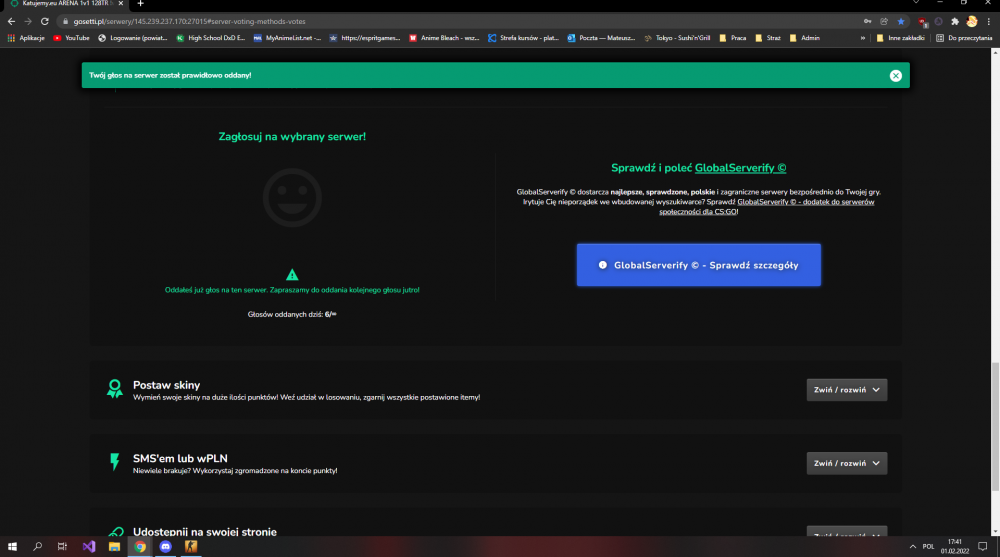The width and height of the screenshot is (1000, 557).
Task: Open the Chrome extensions puzzle icon
Action: click(955, 22)
